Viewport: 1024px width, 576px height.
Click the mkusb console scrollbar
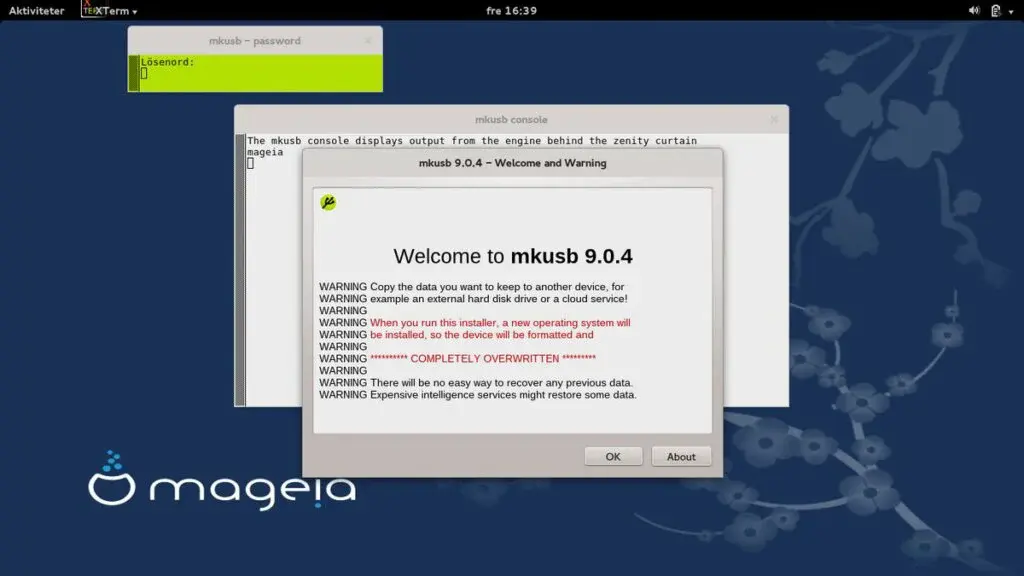click(x=240, y=270)
